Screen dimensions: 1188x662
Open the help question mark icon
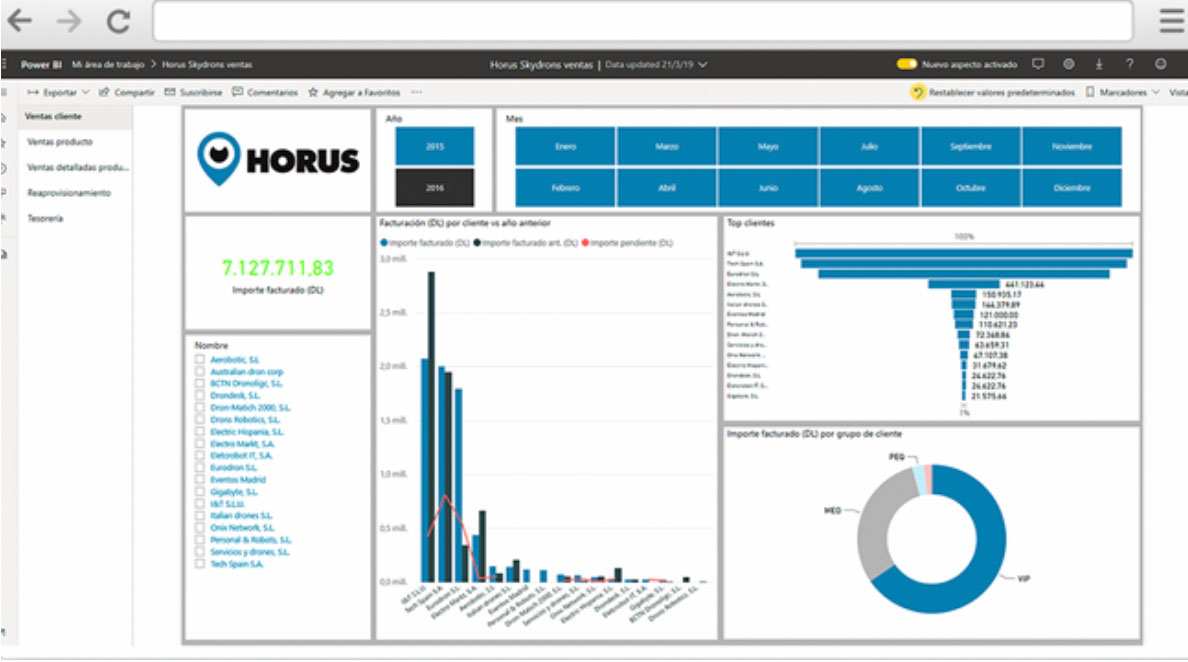(x=1129, y=64)
